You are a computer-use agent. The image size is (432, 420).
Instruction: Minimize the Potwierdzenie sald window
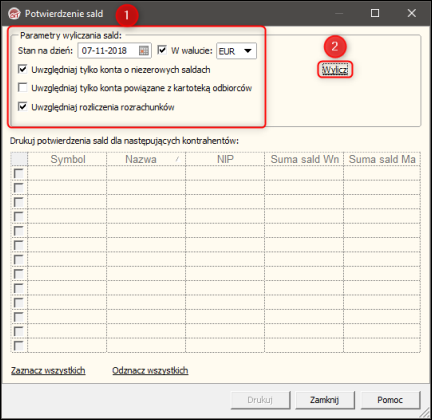click(339, 13)
